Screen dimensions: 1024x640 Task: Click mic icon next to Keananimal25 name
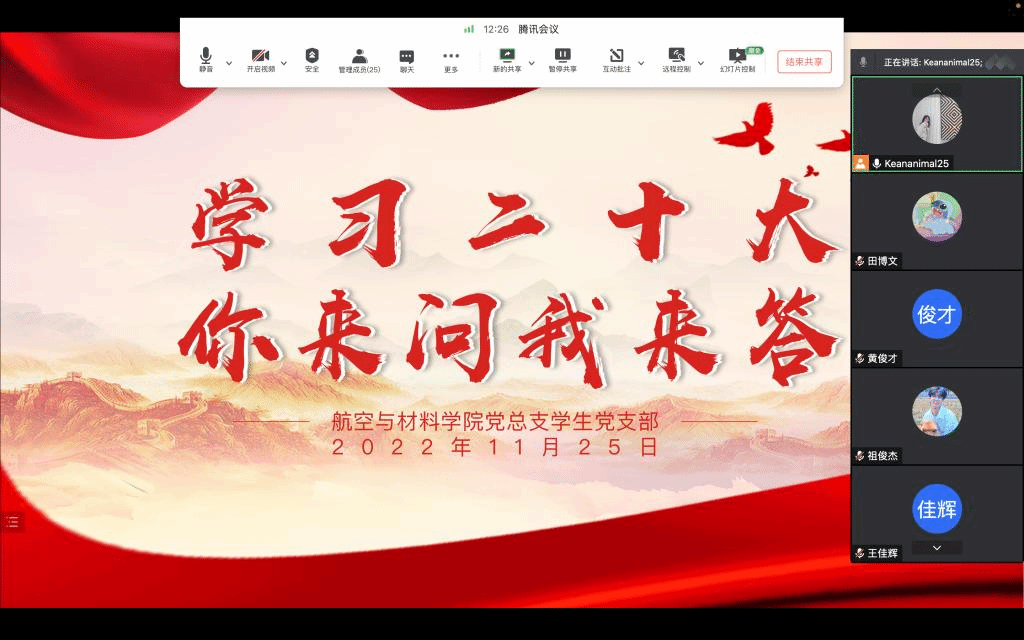(x=876, y=163)
